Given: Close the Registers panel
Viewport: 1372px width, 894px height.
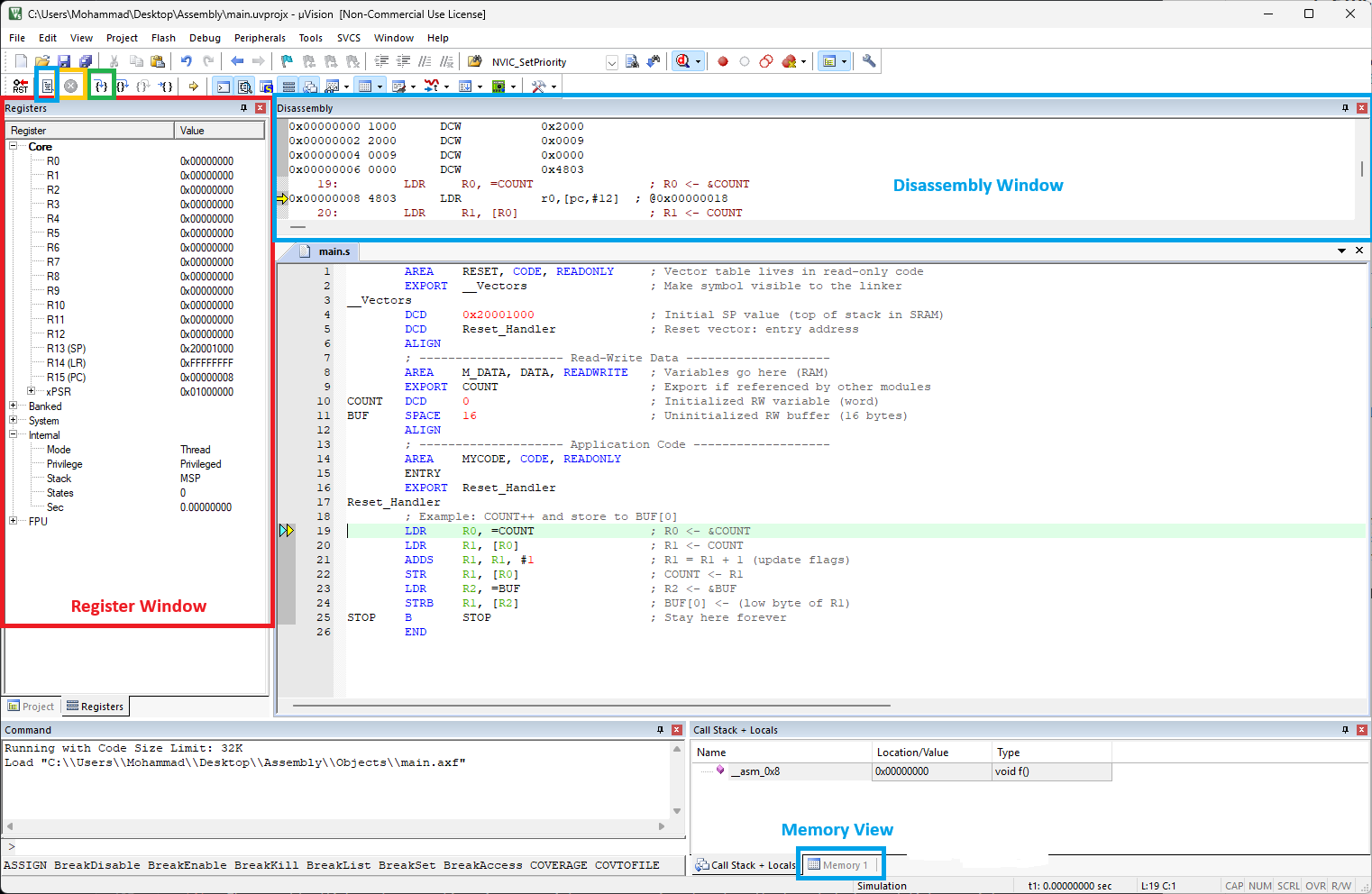Looking at the screenshot, I should pyautogui.click(x=261, y=108).
